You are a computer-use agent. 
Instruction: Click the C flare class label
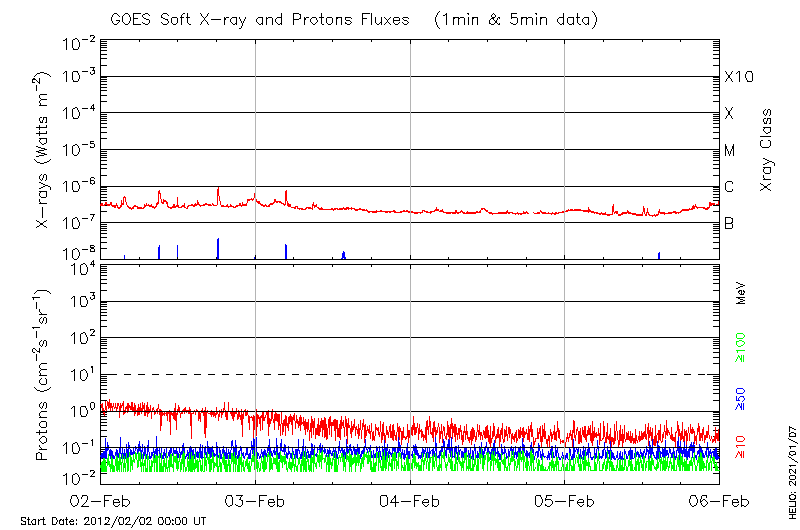click(729, 187)
